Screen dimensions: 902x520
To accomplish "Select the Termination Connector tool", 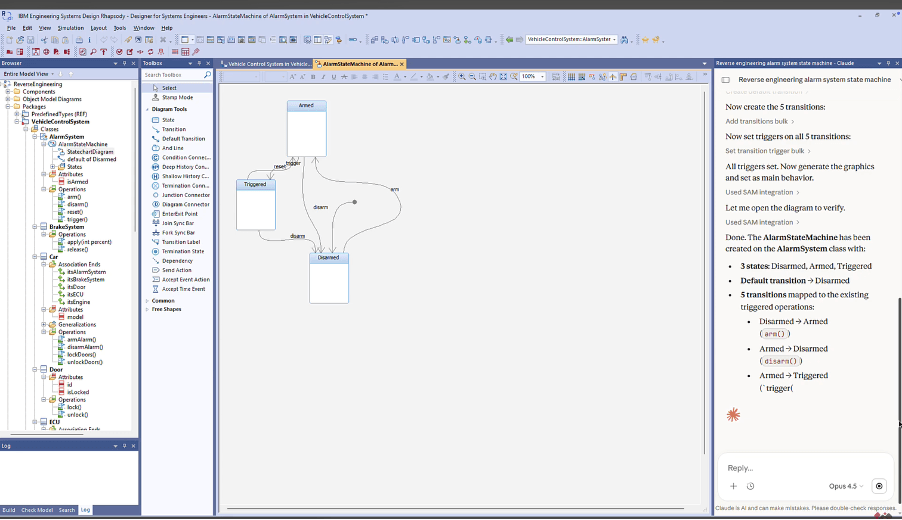I will (180, 185).
